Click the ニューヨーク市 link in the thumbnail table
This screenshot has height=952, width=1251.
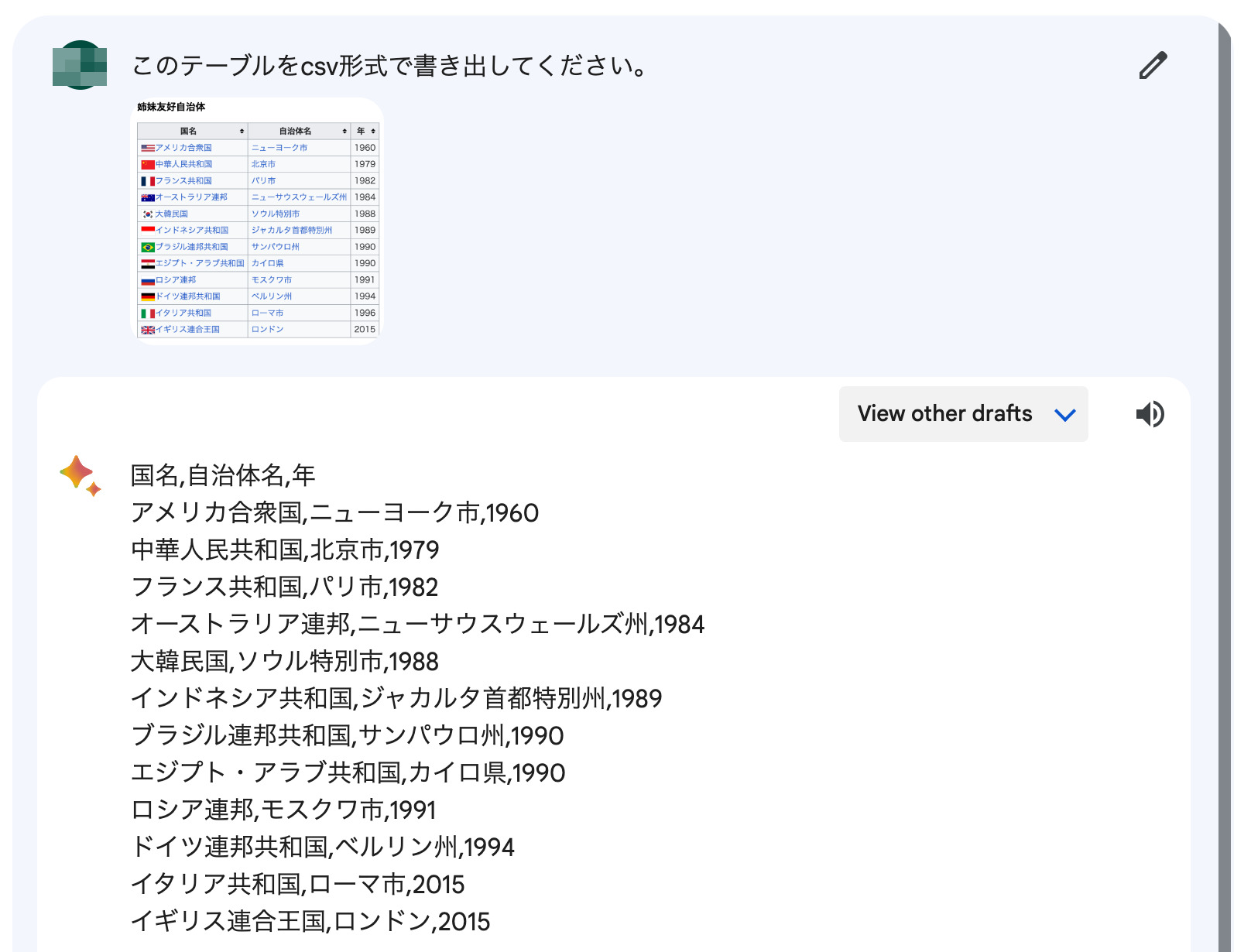pos(279,148)
